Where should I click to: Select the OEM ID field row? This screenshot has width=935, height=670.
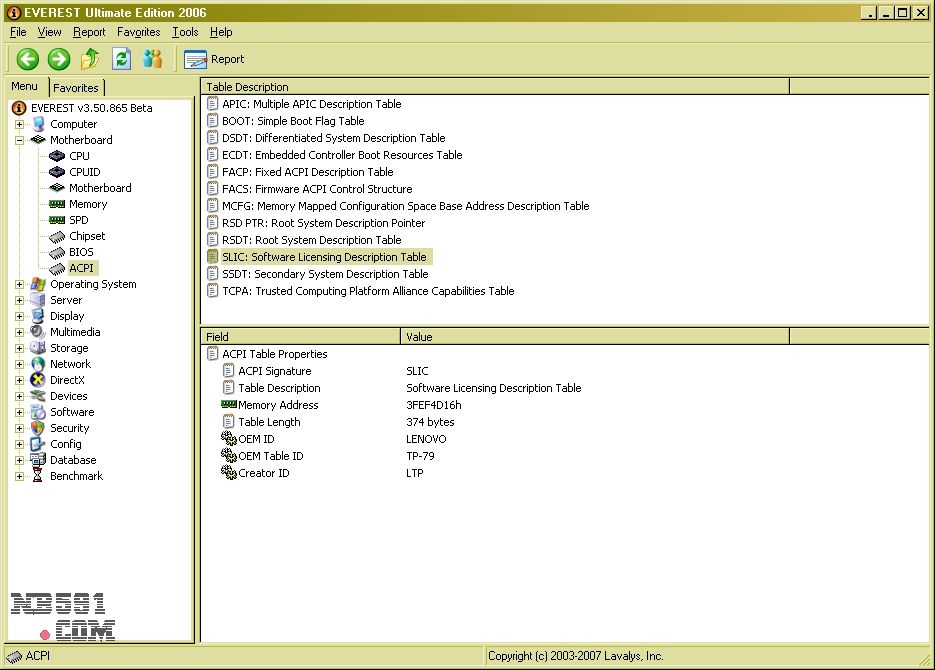pyautogui.click(x=256, y=439)
